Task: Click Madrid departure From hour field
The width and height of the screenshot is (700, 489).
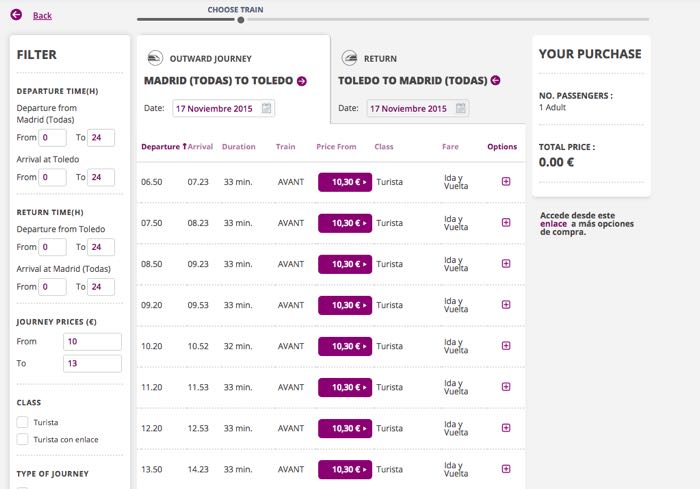Action: (52, 138)
